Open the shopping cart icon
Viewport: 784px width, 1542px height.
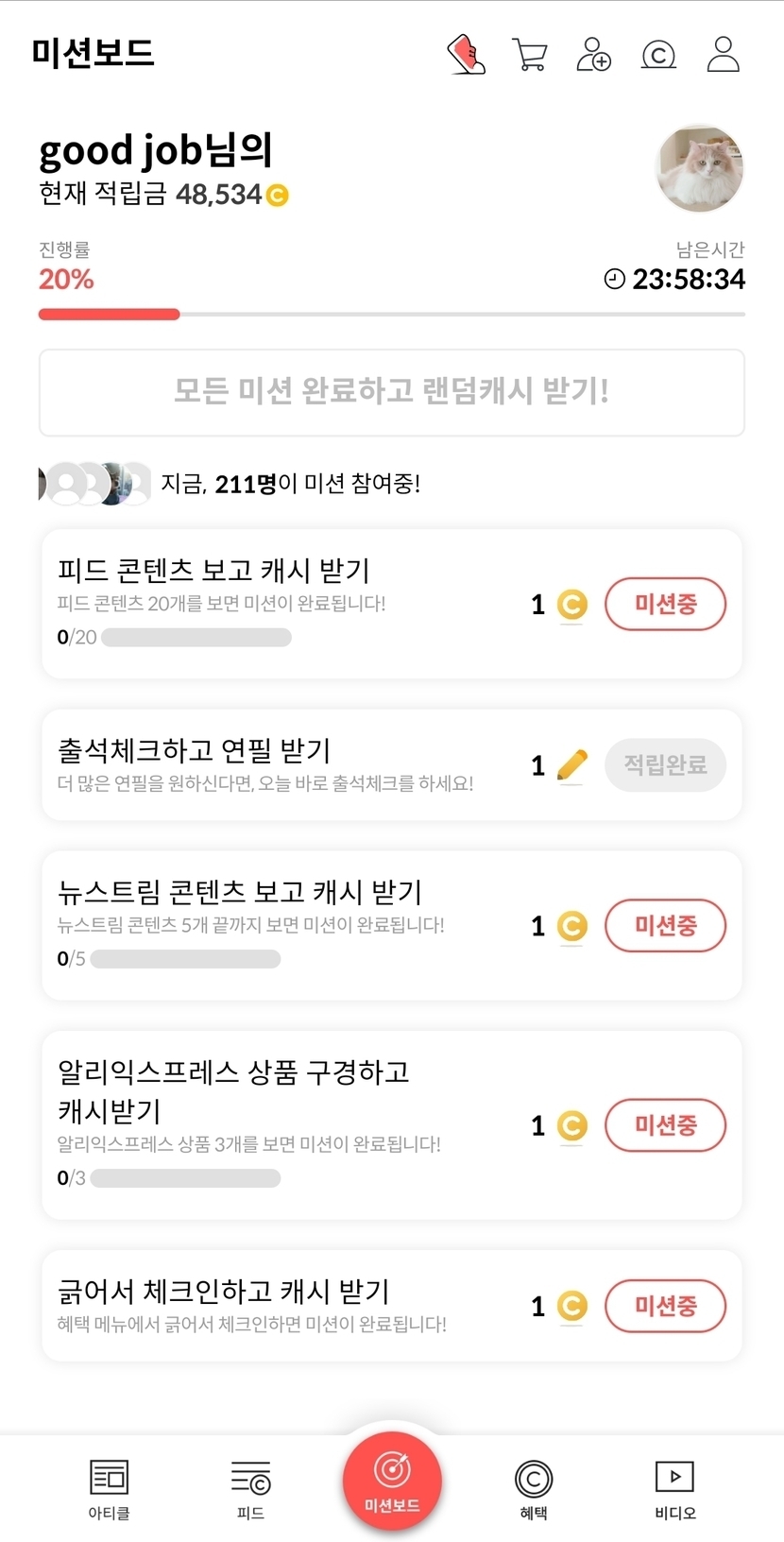point(529,54)
